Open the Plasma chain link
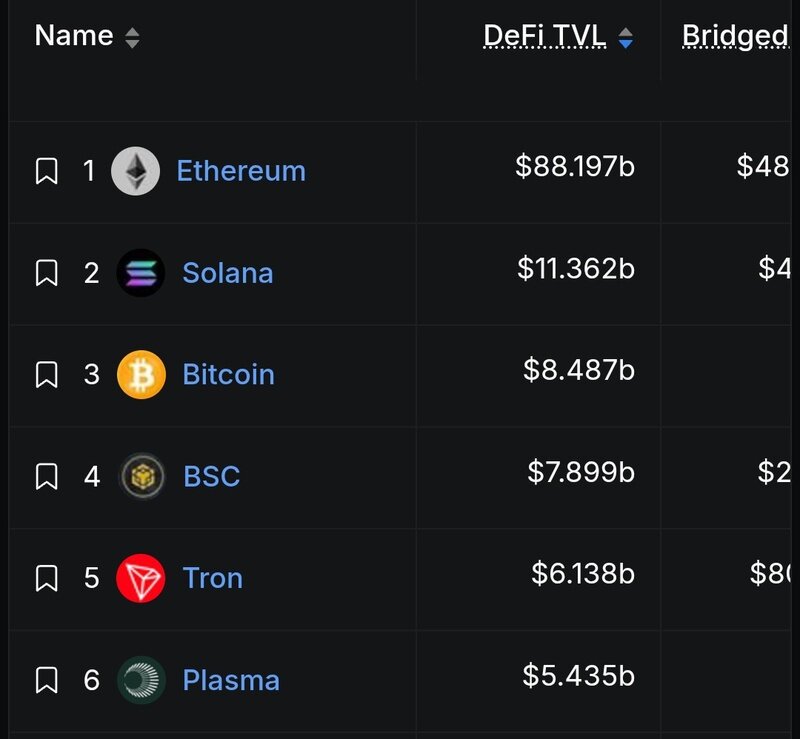 pos(231,680)
